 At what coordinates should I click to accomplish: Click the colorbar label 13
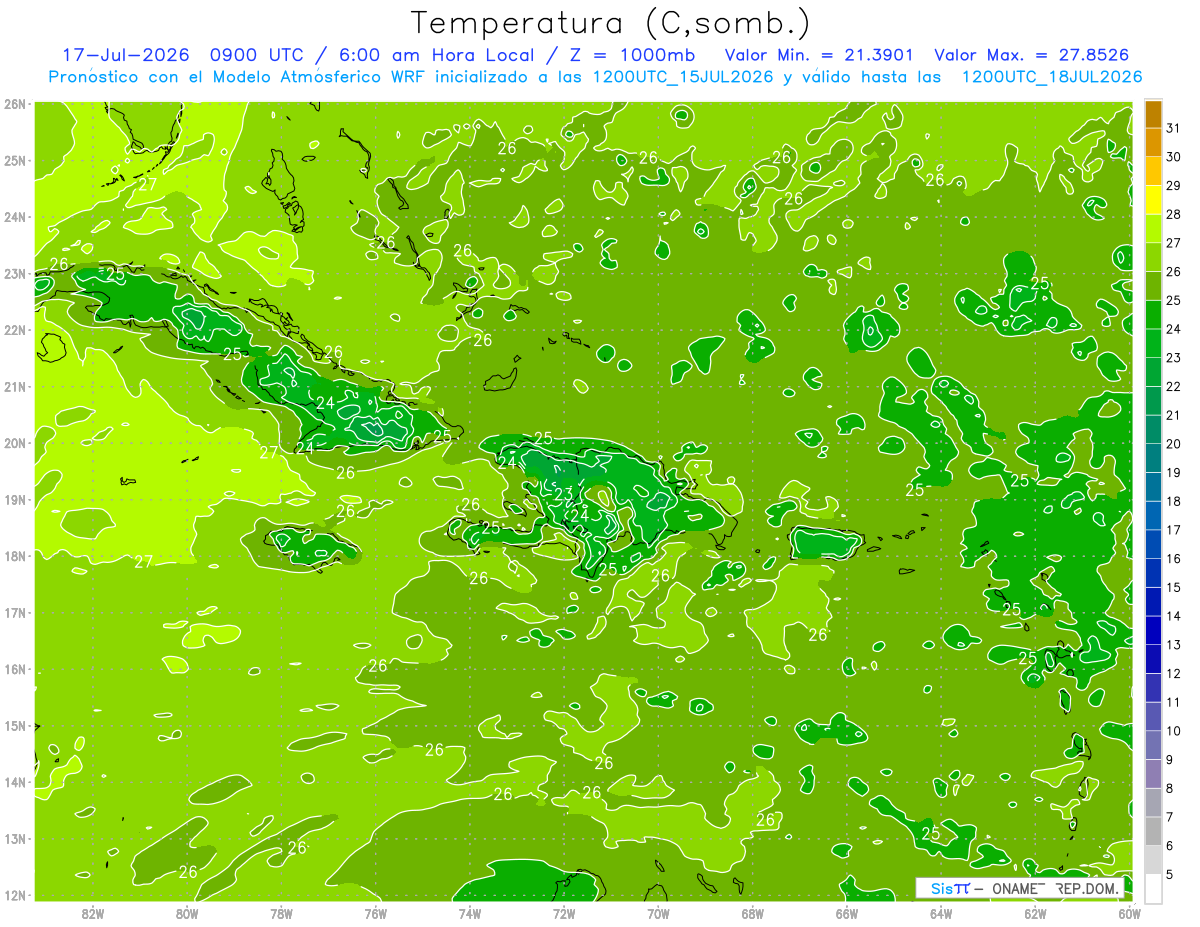tap(1174, 645)
